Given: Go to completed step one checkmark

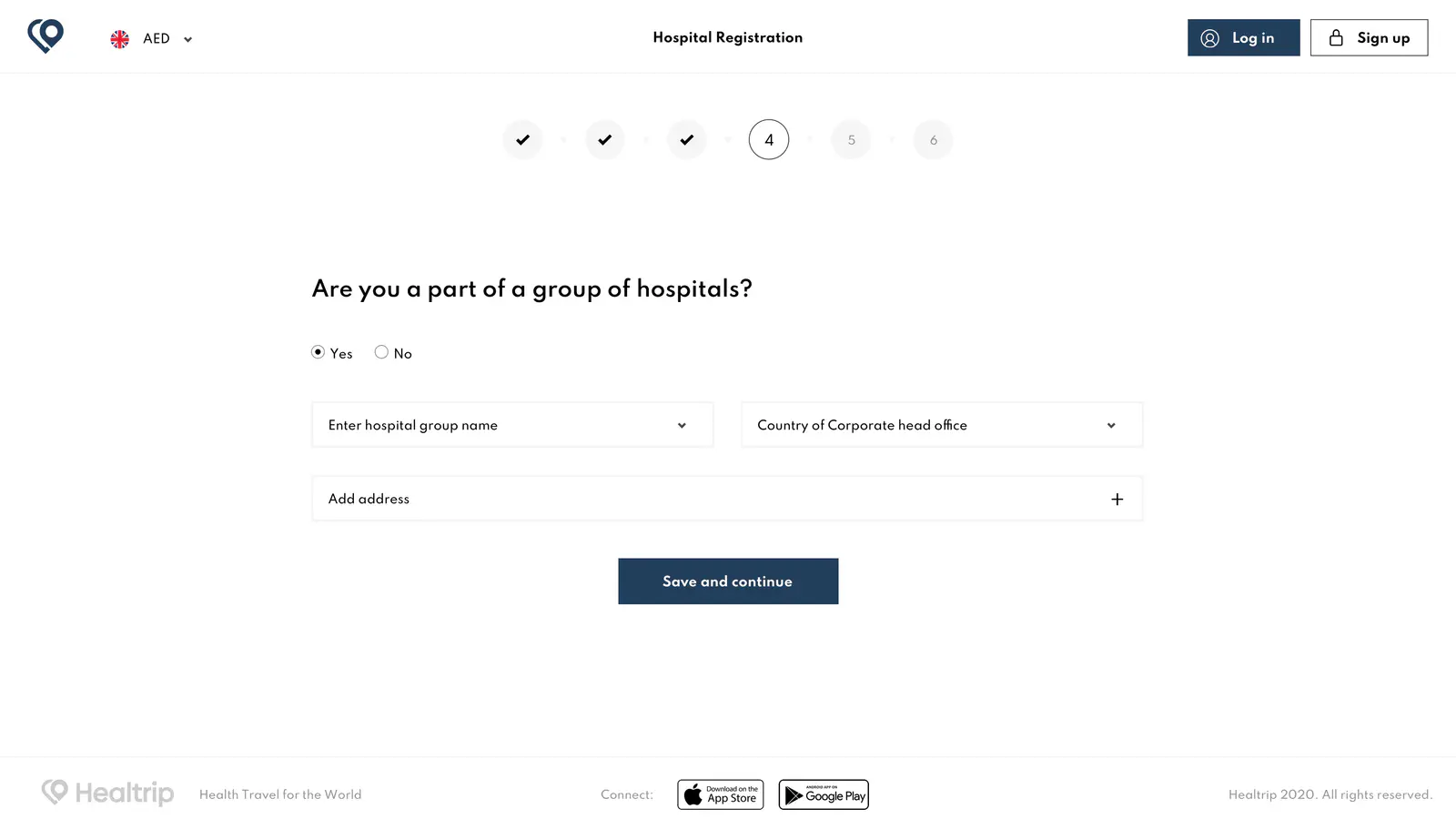Looking at the screenshot, I should 523,140.
